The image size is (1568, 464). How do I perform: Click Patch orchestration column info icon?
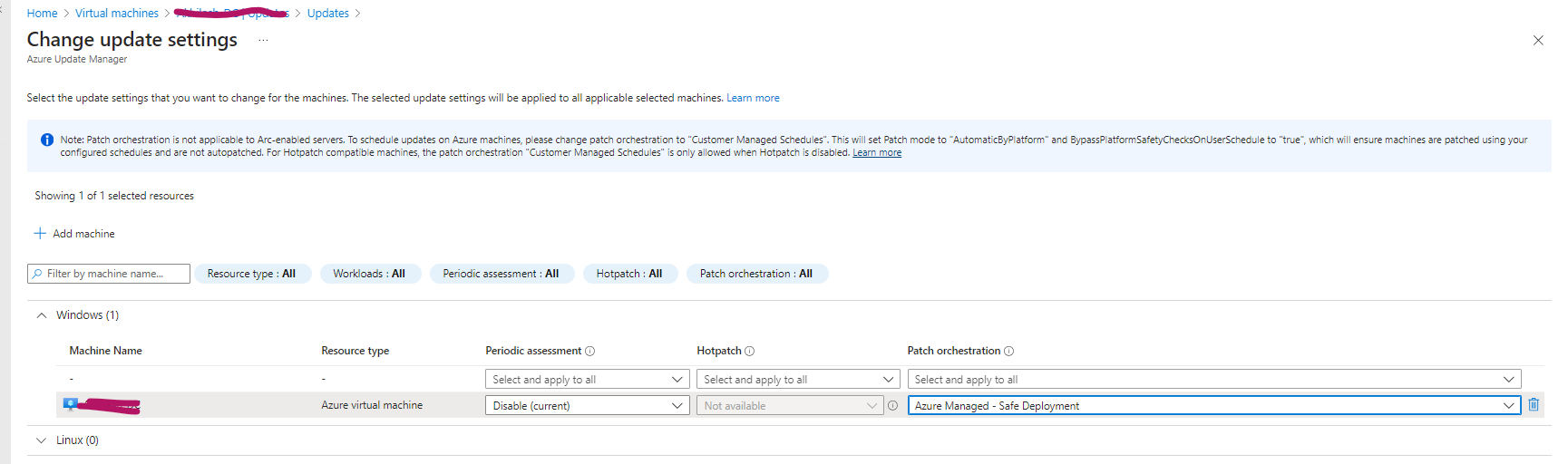click(1009, 351)
